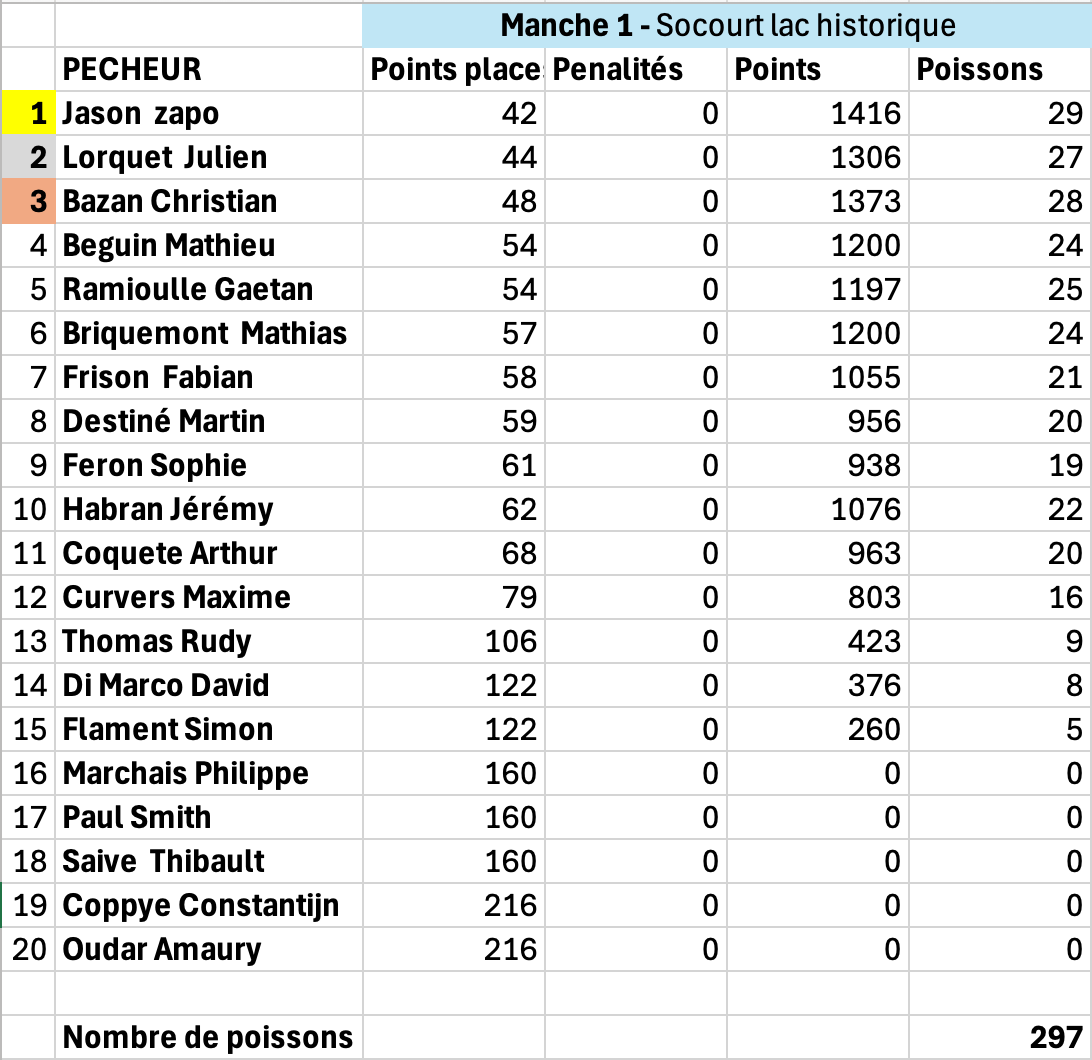This screenshot has width=1092, height=1060.
Task: Select the Jason zapo name cell
Action: click(x=141, y=113)
